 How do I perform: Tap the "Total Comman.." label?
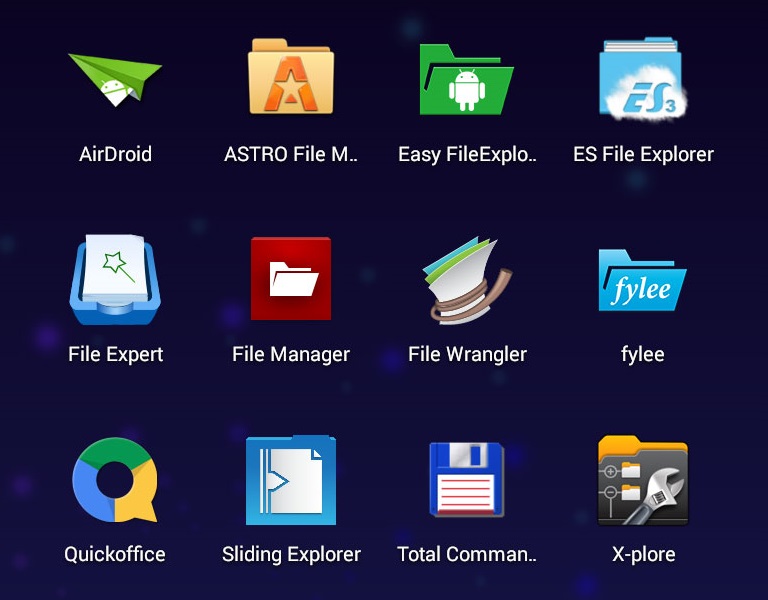coord(467,554)
